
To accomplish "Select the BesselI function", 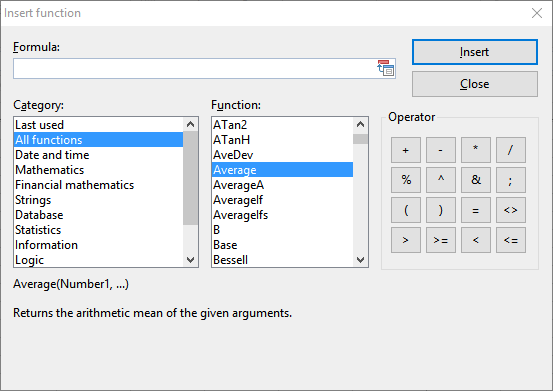I will (282, 260).
